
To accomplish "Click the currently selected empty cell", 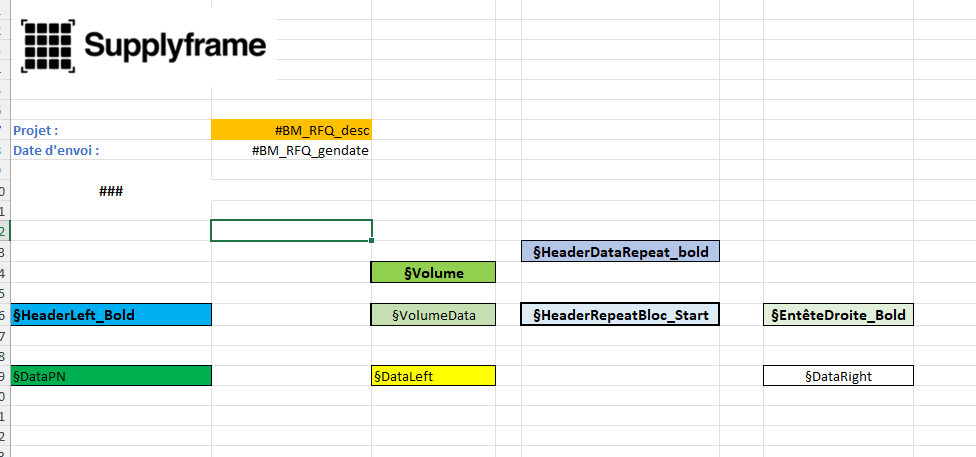I will 291,231.
